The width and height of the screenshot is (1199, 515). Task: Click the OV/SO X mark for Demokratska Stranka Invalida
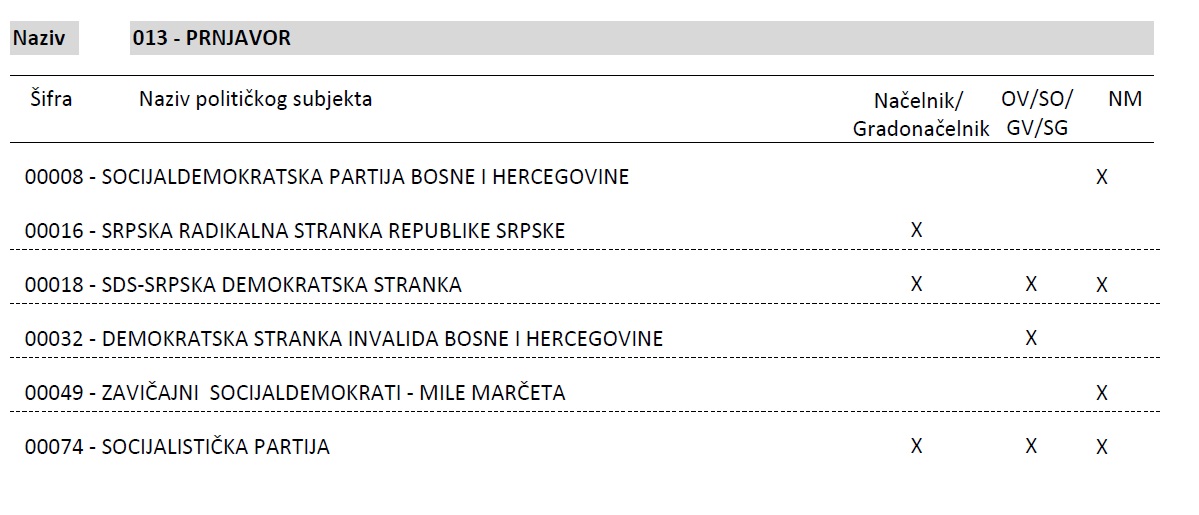click(x=1031, y=337)
